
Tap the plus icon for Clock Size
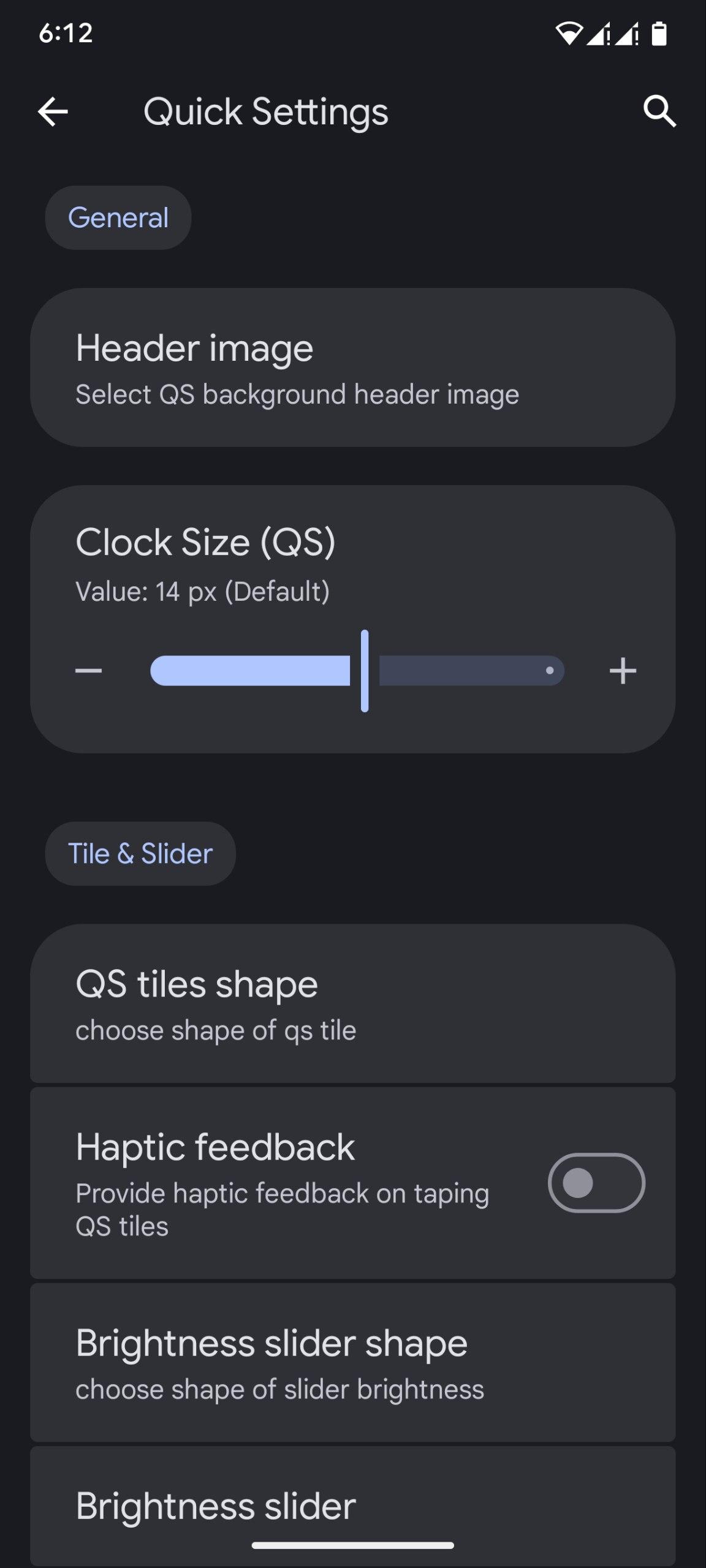point(623,671)
